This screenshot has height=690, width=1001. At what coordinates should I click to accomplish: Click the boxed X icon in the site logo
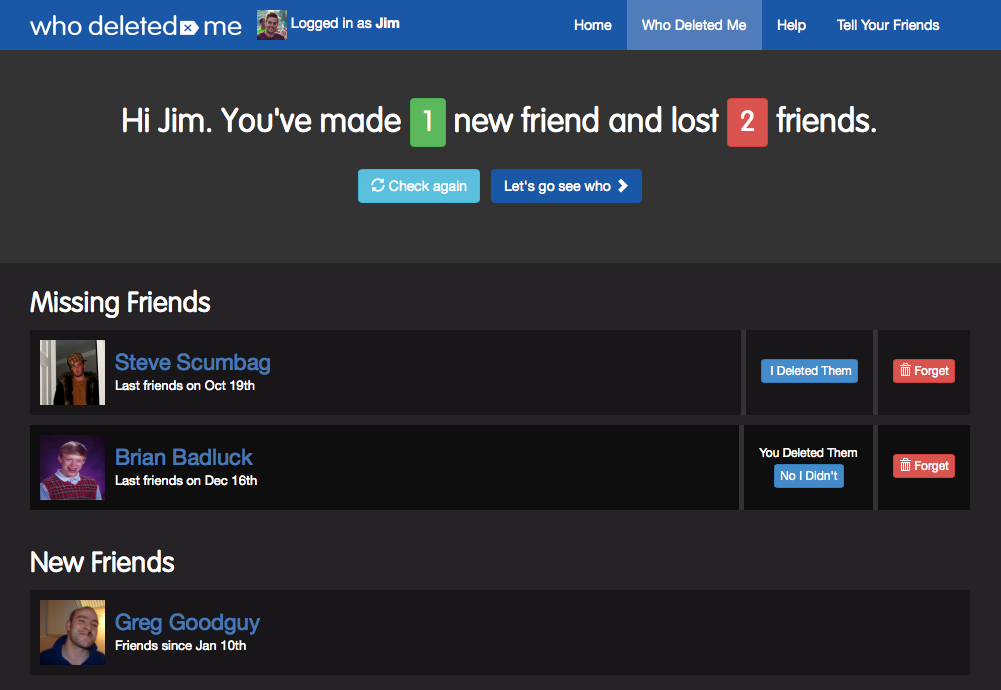tap(186, 27)
